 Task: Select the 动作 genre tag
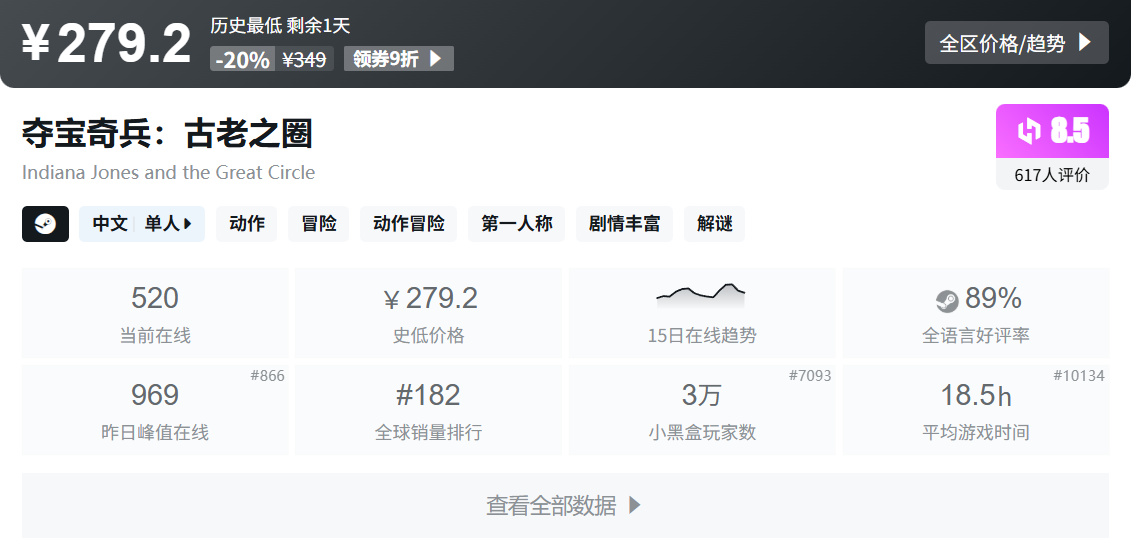(x=247, y=224)
